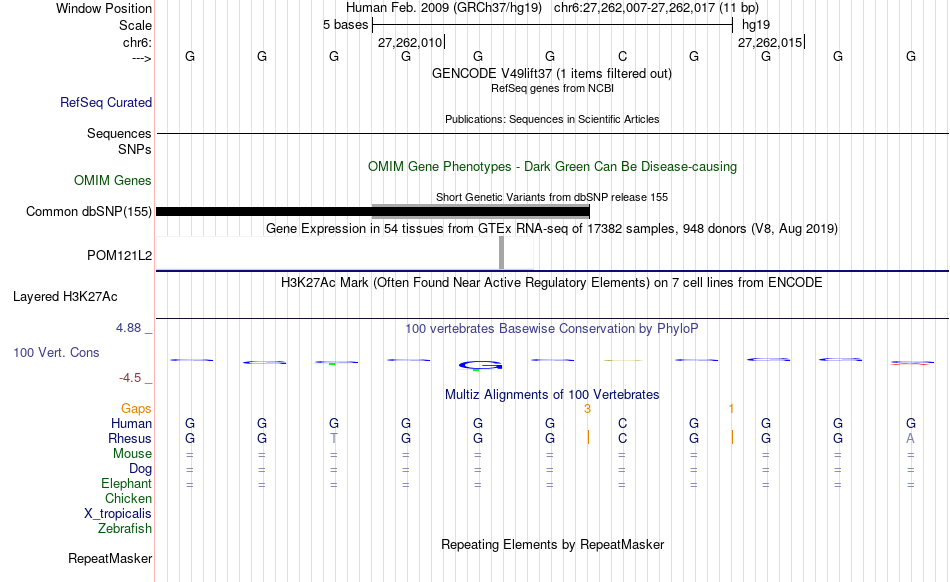The width and height of the screenshot is (950, 582).
Task: Select the Chicken alignment row label
Action: [x=128, y=498]
